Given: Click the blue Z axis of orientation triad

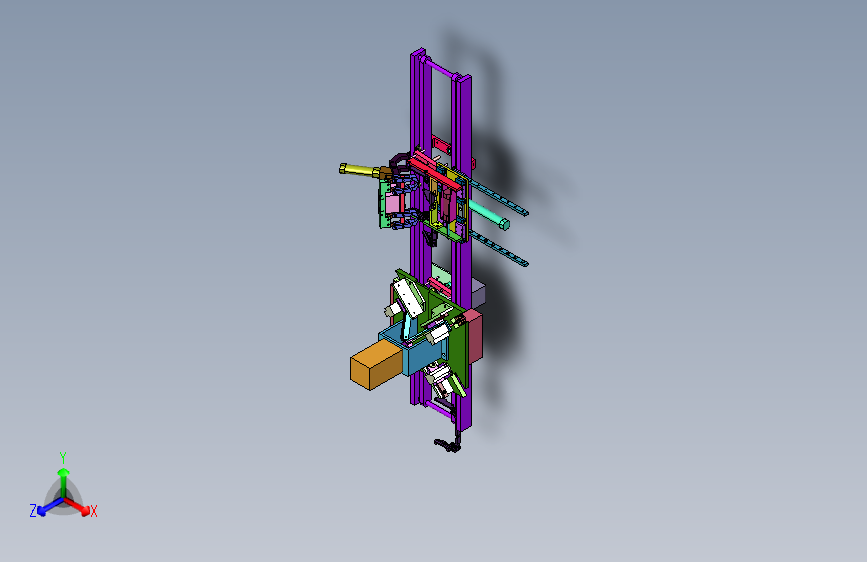Looking at the screenshot, I should click(50, 506).
